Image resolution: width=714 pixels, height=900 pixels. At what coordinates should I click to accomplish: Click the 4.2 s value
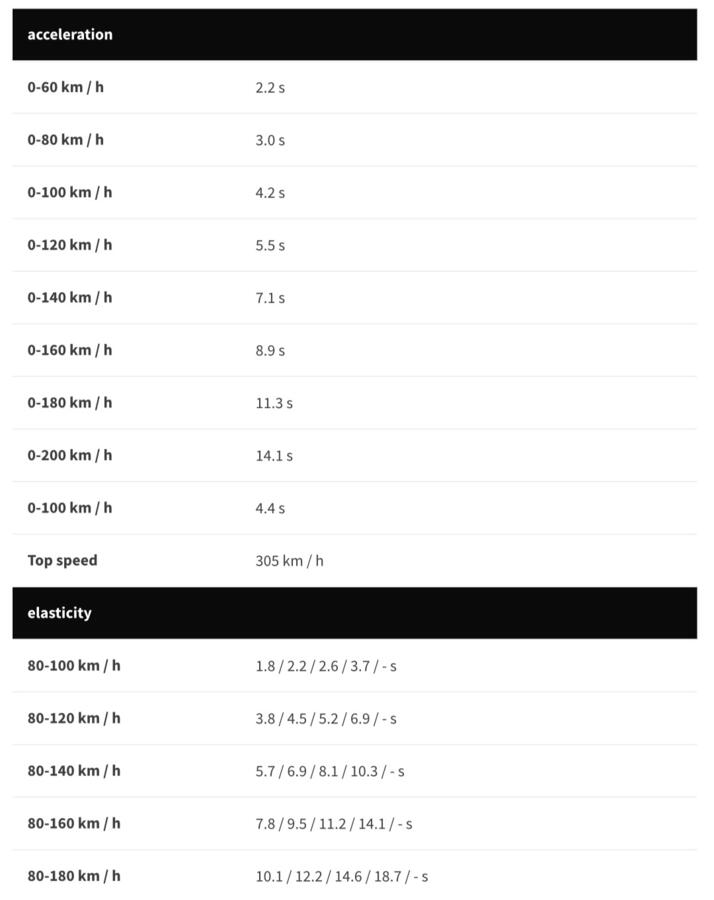[270, 193]
